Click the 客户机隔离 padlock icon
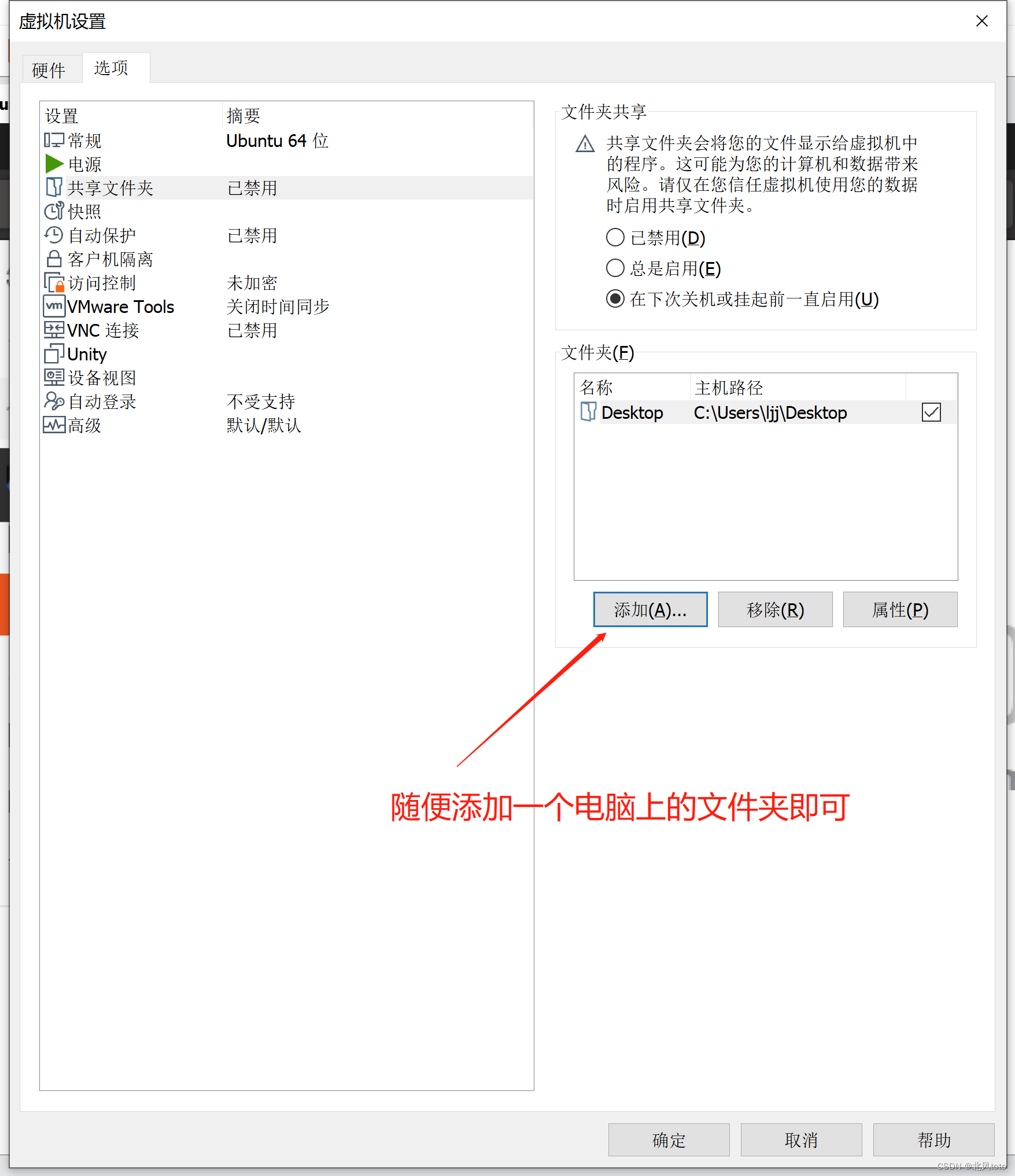This screenshot has height=1176, width=1015. point(54,259)
